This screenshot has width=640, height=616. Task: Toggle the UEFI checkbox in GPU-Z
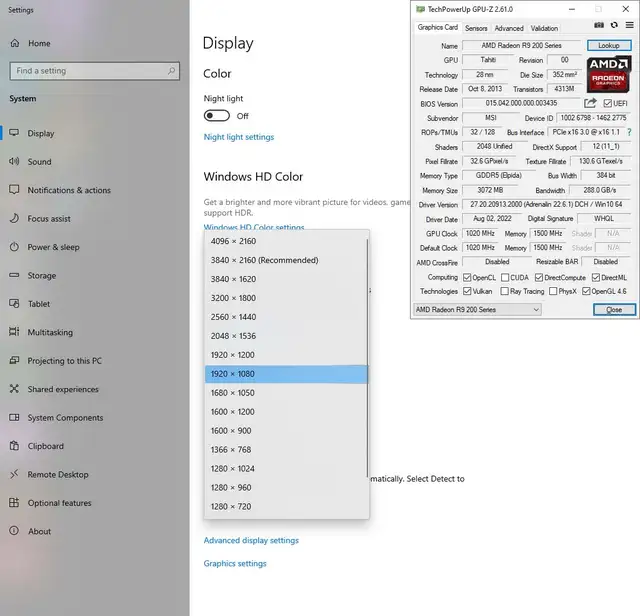click(x=607, y=103)
